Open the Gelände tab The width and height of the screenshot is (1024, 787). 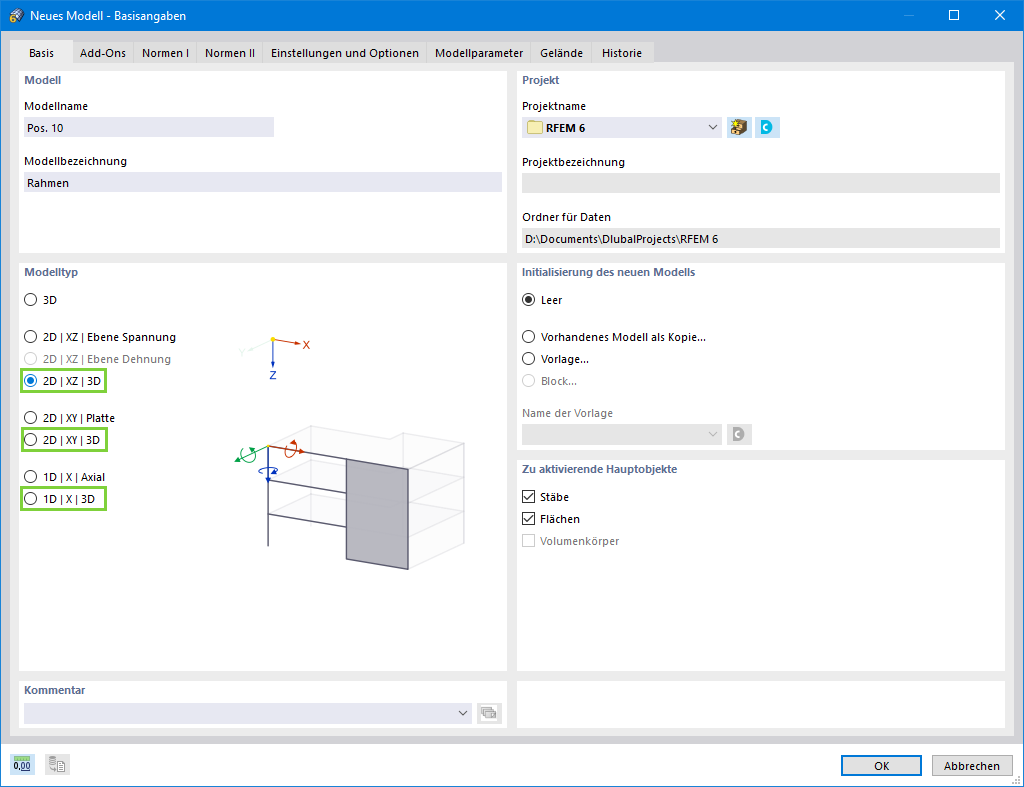pyautogui.click(x=560, y=52)
